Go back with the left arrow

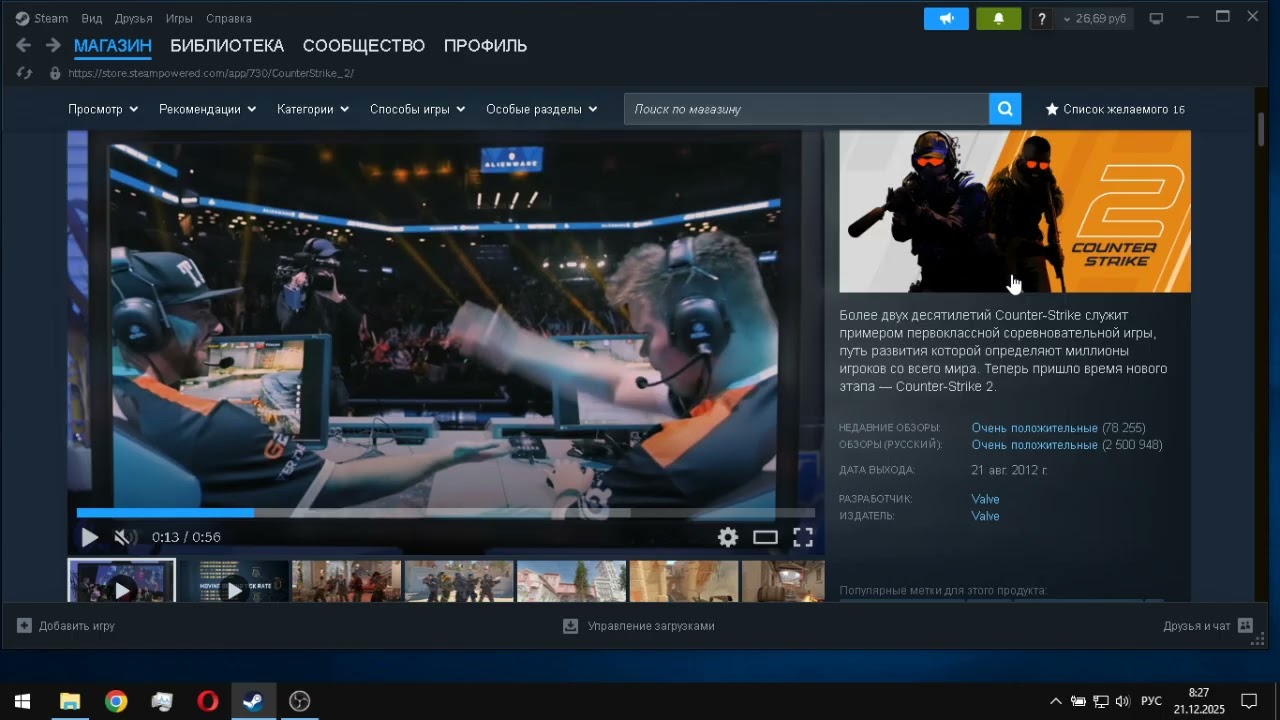24,45
